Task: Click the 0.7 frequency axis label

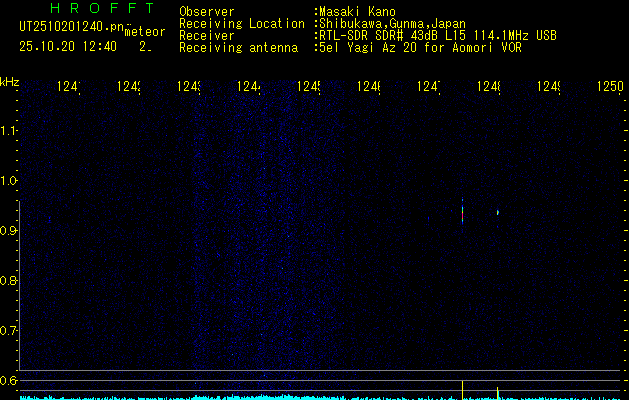Action: [8, 331]
